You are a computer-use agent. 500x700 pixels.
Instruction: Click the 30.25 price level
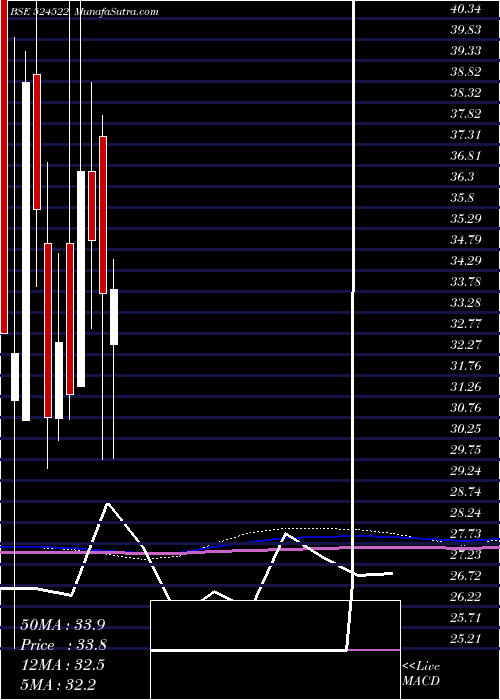pyautogui.click(x=466, y=429)
